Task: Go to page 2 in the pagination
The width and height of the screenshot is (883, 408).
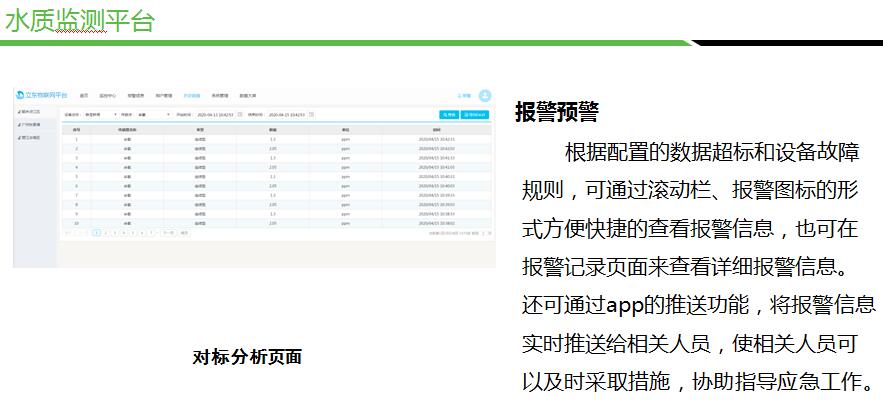Action: pos(106,232)
